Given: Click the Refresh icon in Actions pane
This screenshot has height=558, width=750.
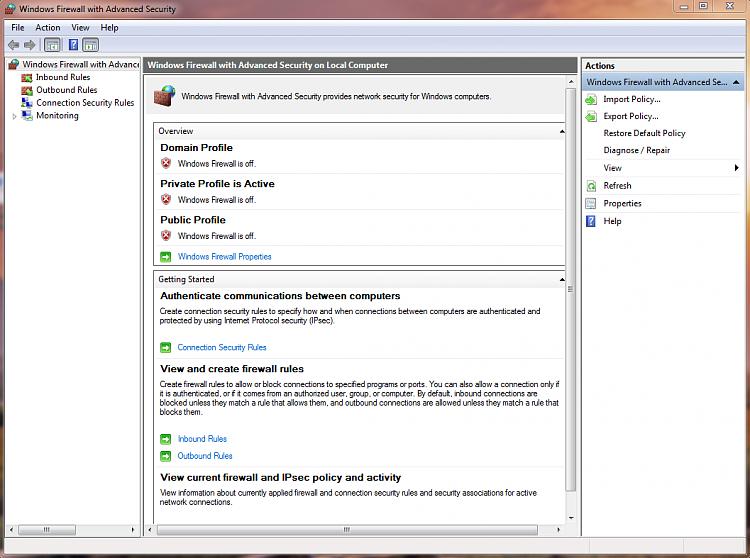Looking at the screenshot, I should [591, 186].
